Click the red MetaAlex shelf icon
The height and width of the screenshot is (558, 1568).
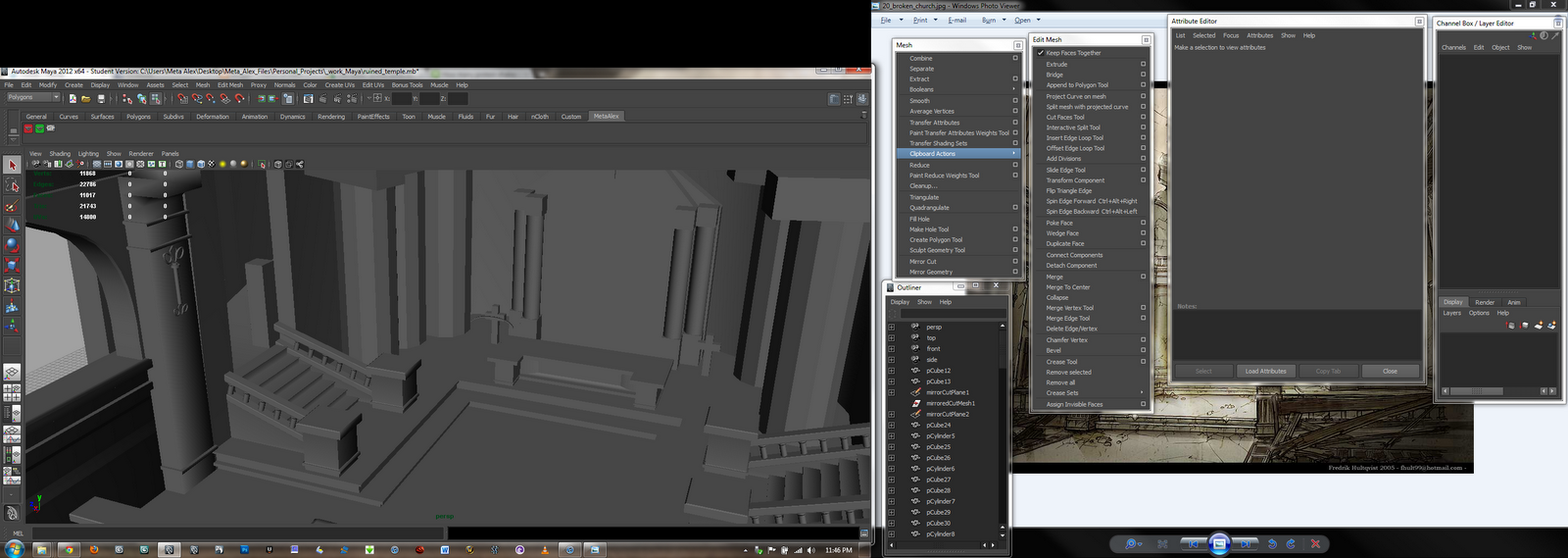28,128
